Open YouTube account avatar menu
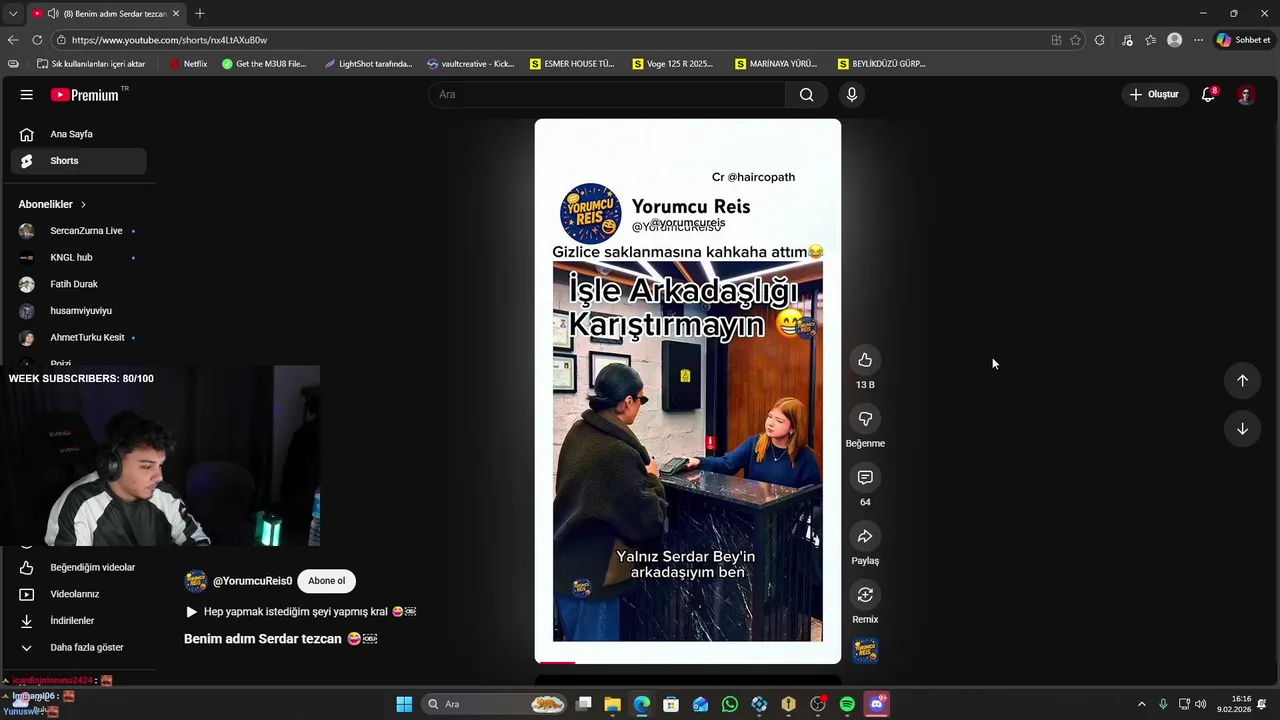The height and width of the screenshot is (720, 1280). [x=1245, y=95]
